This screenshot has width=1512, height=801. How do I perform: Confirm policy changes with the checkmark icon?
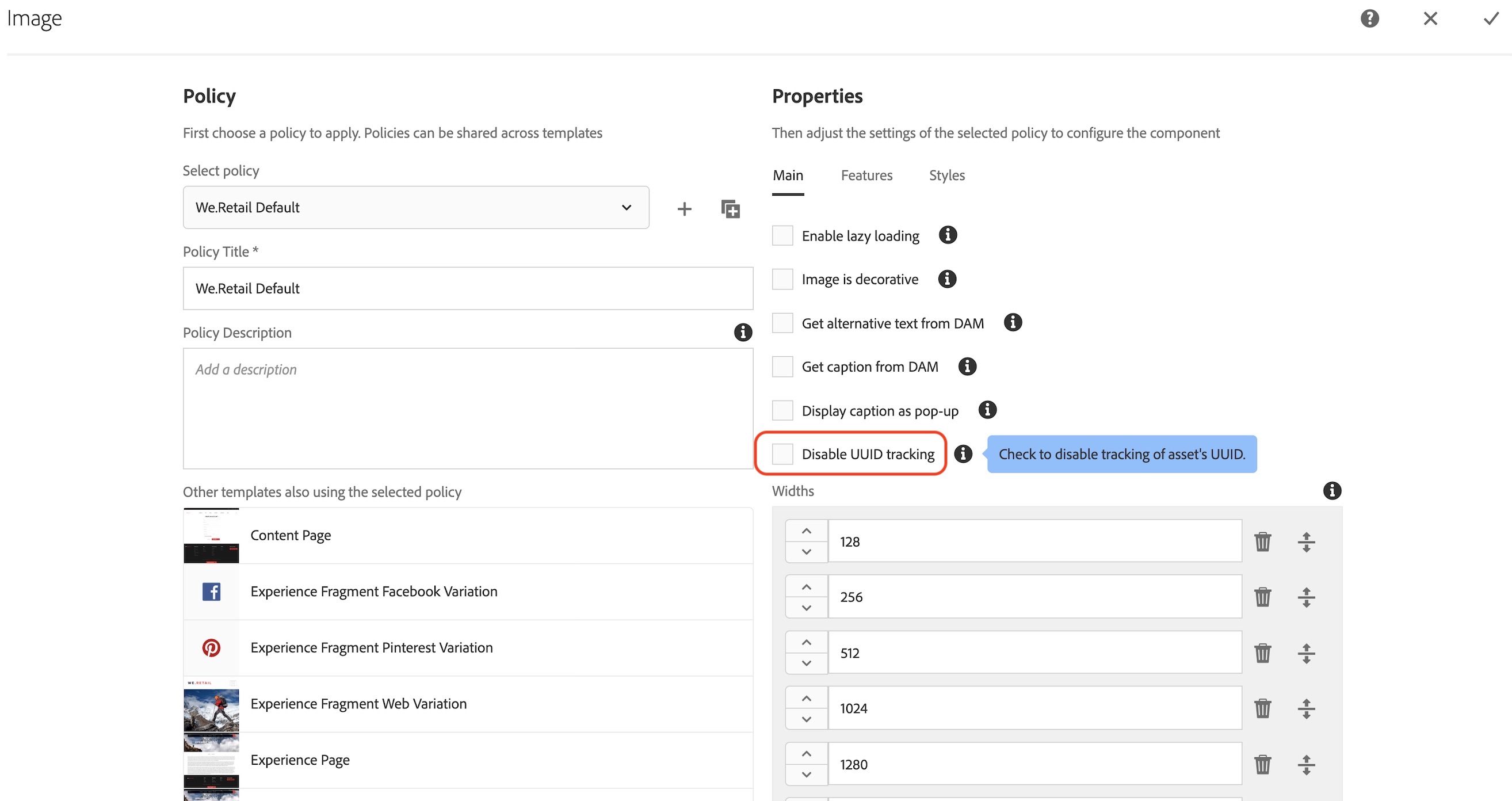click(x=1491, y=19)
